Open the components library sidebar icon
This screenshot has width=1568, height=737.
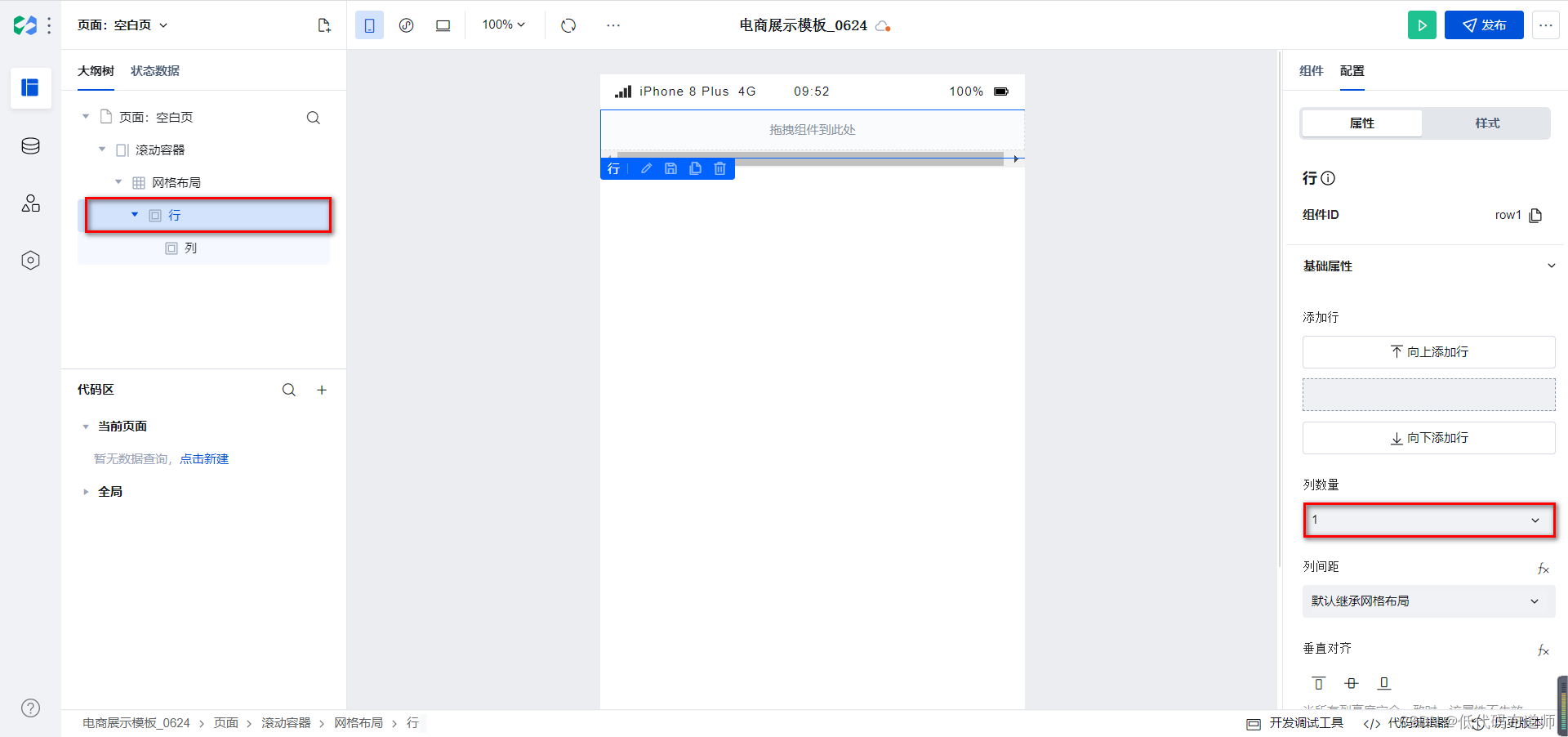[30, 203]
